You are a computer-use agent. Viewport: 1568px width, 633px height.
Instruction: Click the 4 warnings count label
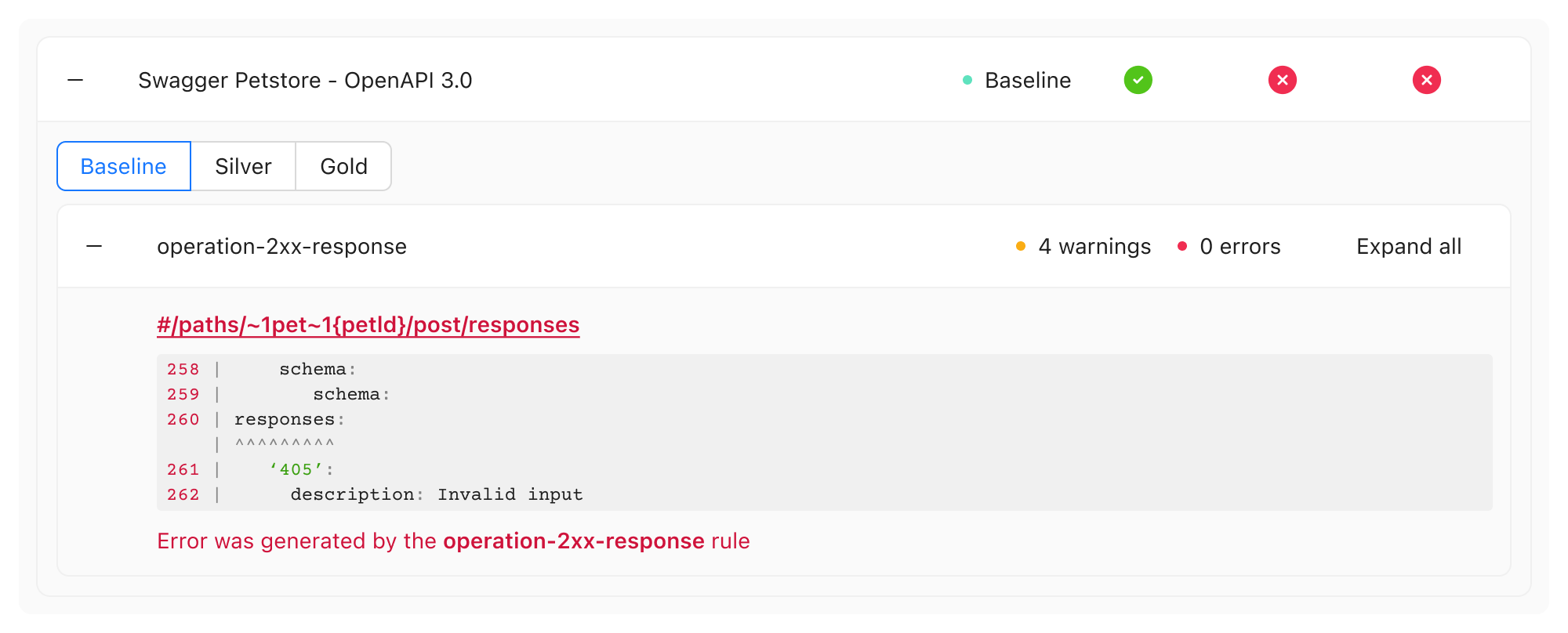tap(1094, 246)
